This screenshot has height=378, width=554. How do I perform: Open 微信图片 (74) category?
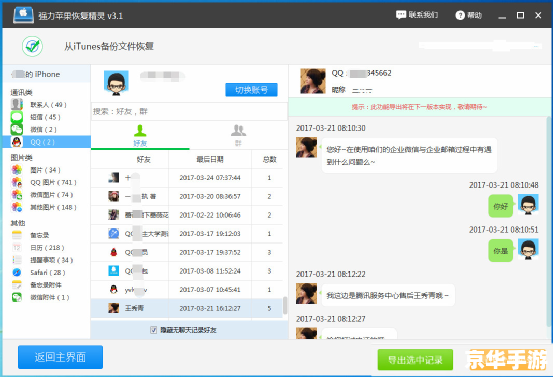click(47, 195)
